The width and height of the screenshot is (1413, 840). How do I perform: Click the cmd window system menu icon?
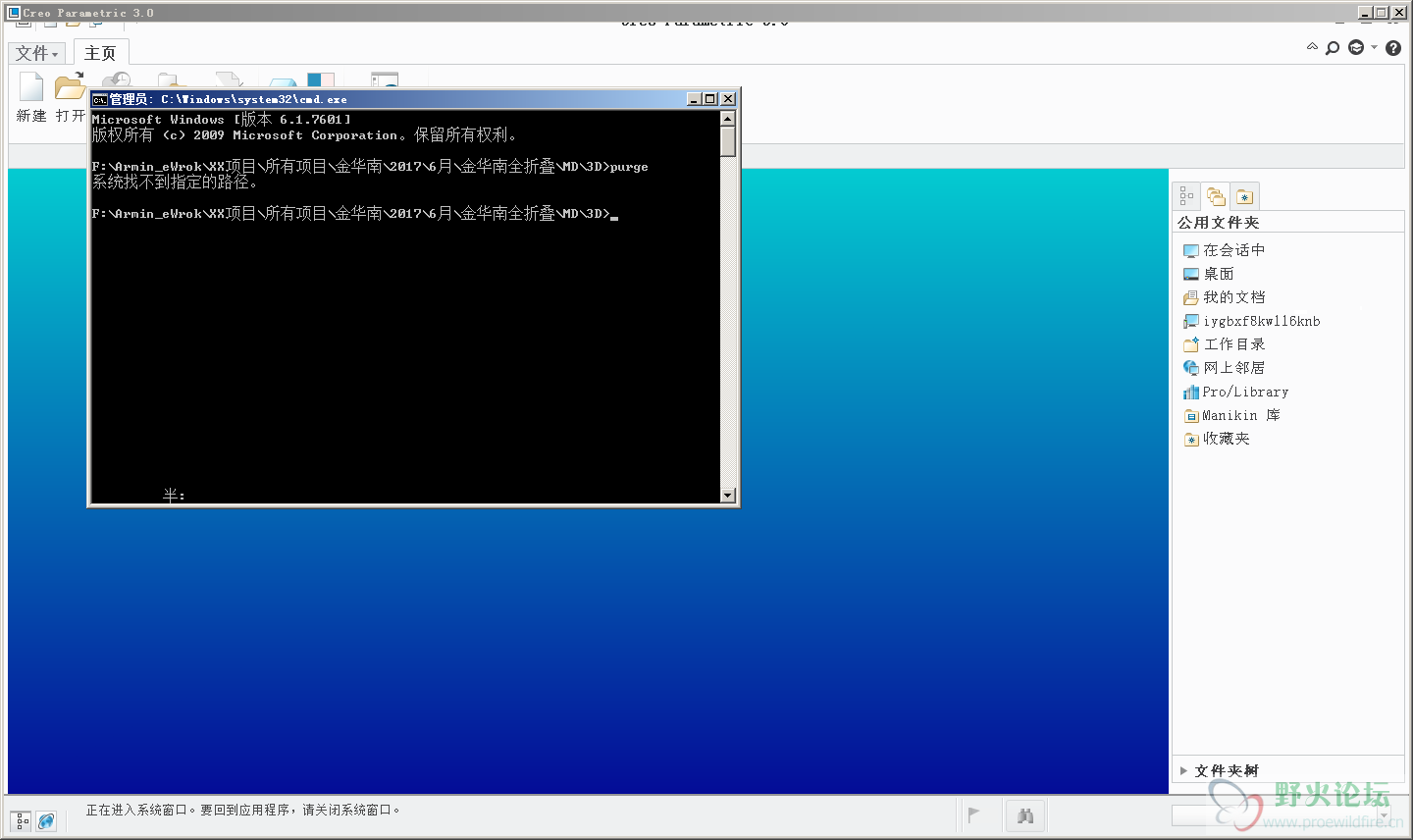click(99, 99)
